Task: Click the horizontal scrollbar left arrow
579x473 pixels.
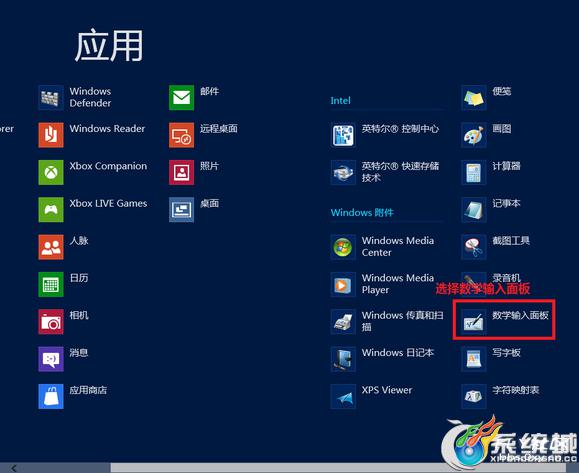Action: [x=14, y=468]
